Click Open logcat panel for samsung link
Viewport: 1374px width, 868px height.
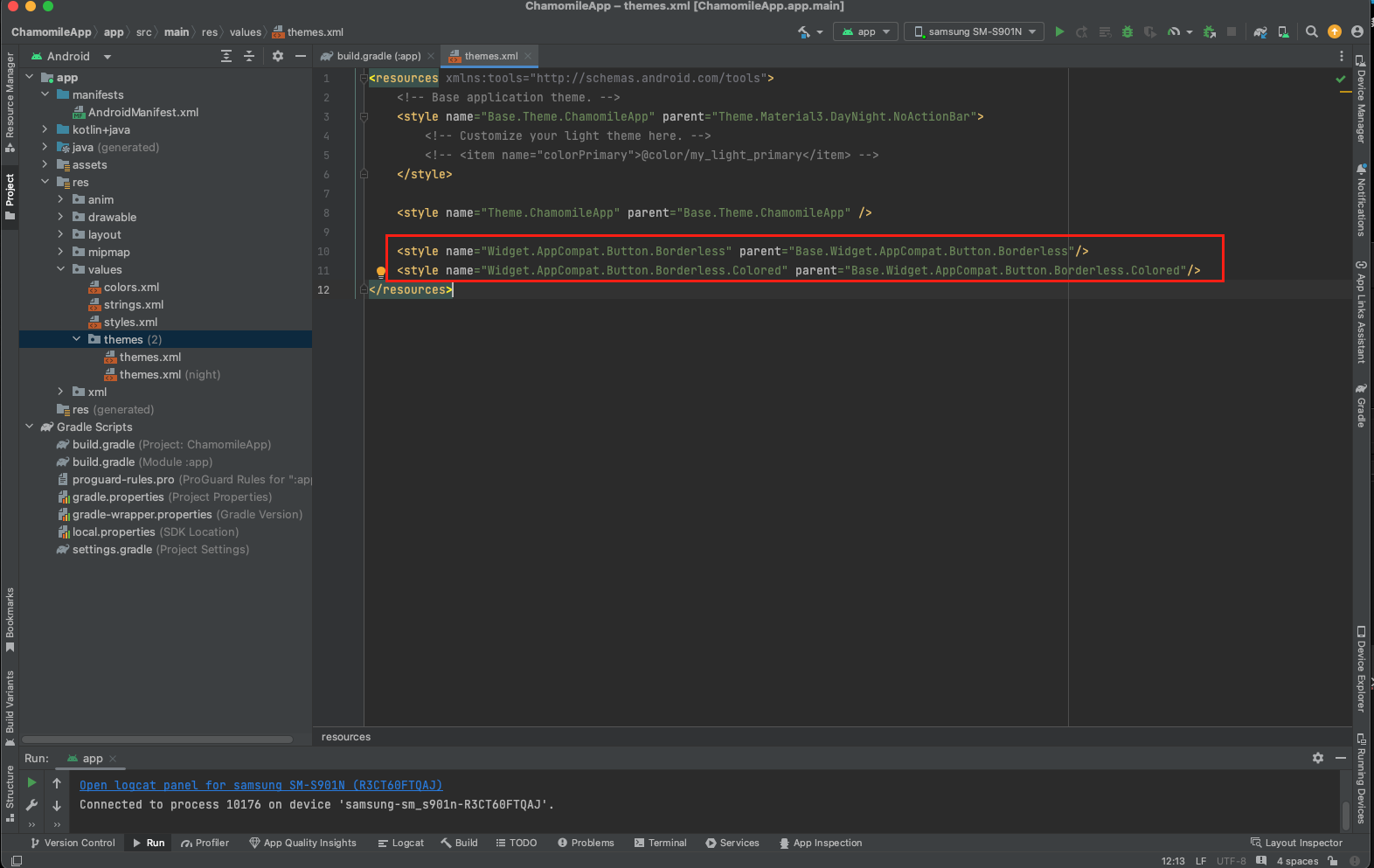(x=260, y=786)
